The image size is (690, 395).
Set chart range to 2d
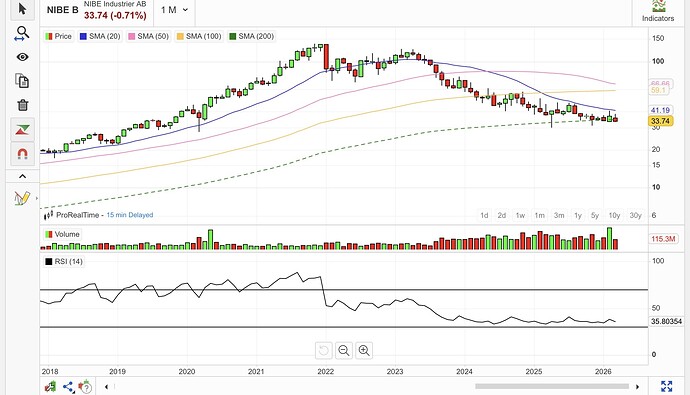pos(502,215)
